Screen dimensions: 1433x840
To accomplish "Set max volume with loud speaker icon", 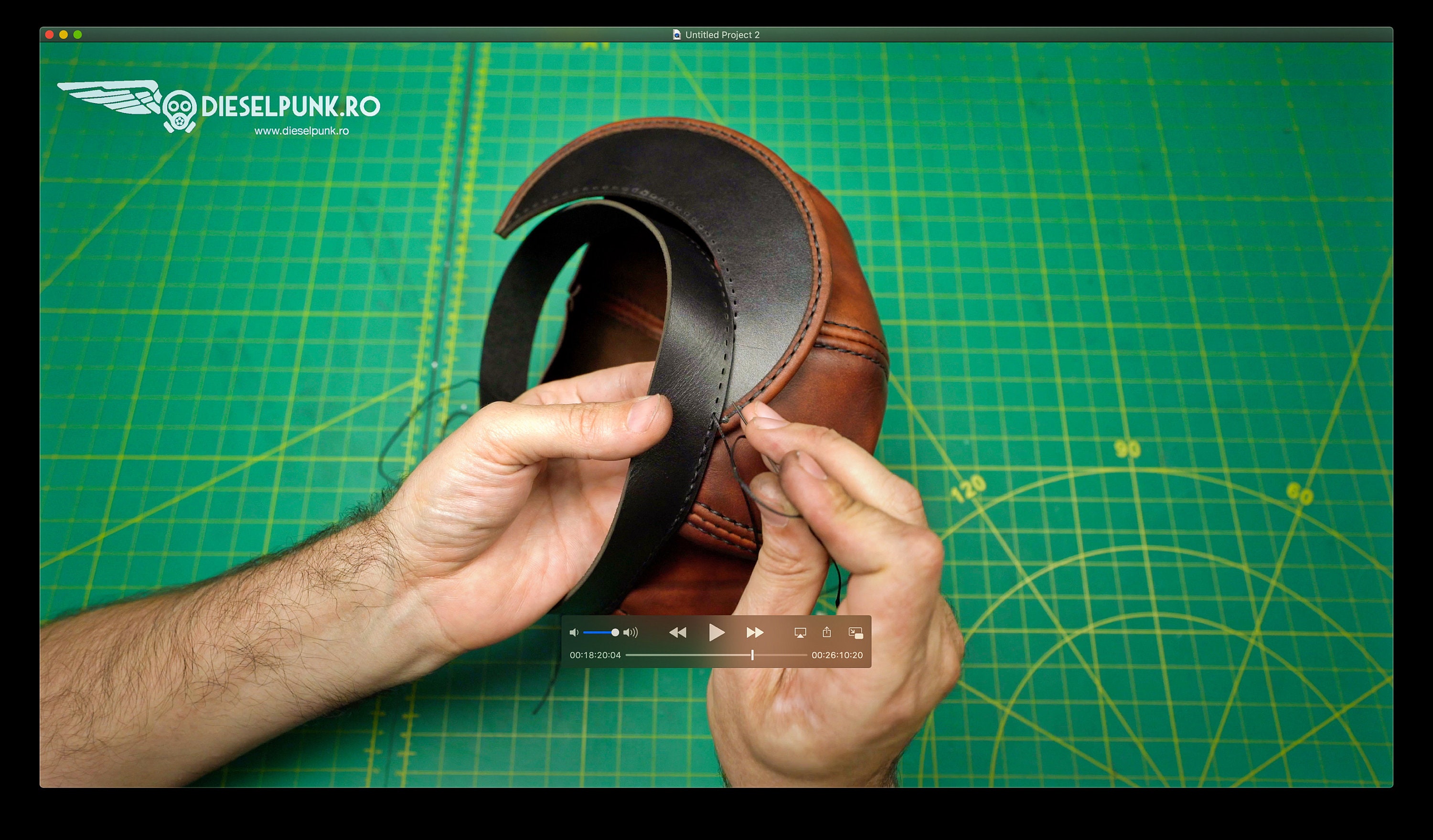I will pos(631,633).
